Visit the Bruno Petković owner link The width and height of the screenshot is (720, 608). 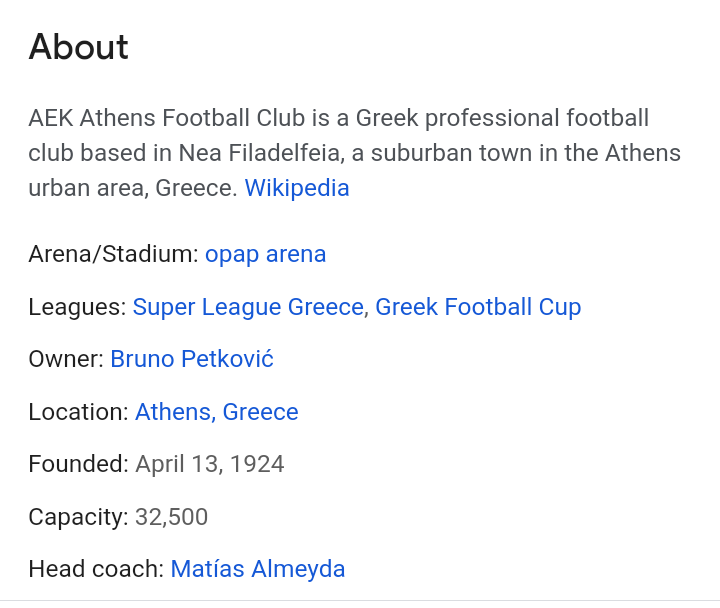[192, 359]
